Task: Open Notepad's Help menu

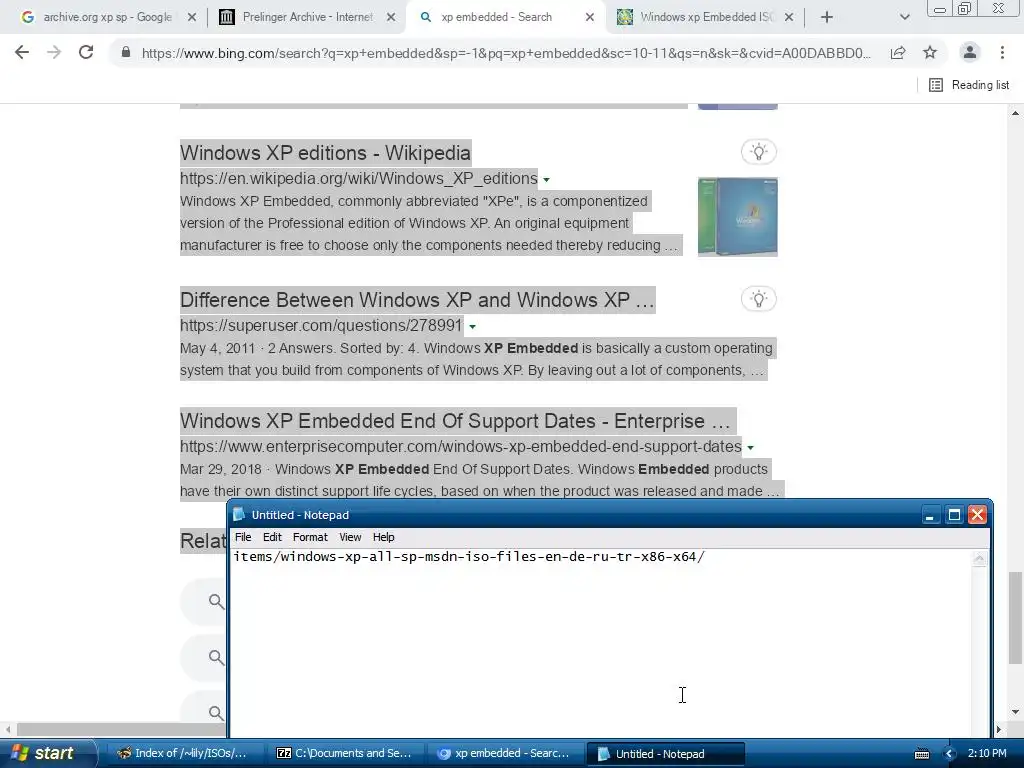Action: (x=383, y=537)
